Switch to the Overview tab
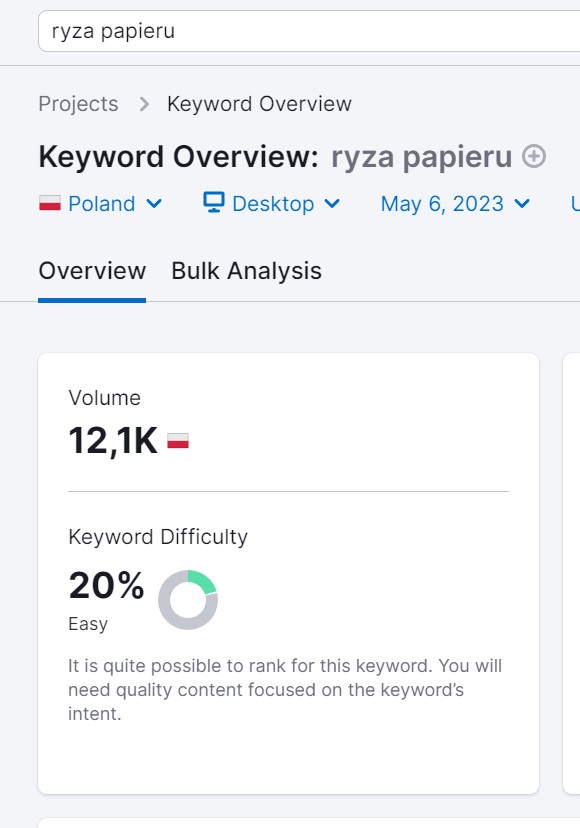Screen dimensions: 580x828 pos(92,271)
